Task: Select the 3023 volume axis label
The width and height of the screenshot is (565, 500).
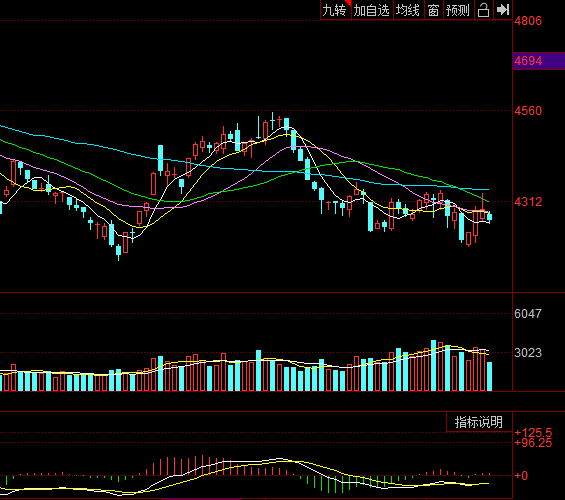Action: pos(528,353)
